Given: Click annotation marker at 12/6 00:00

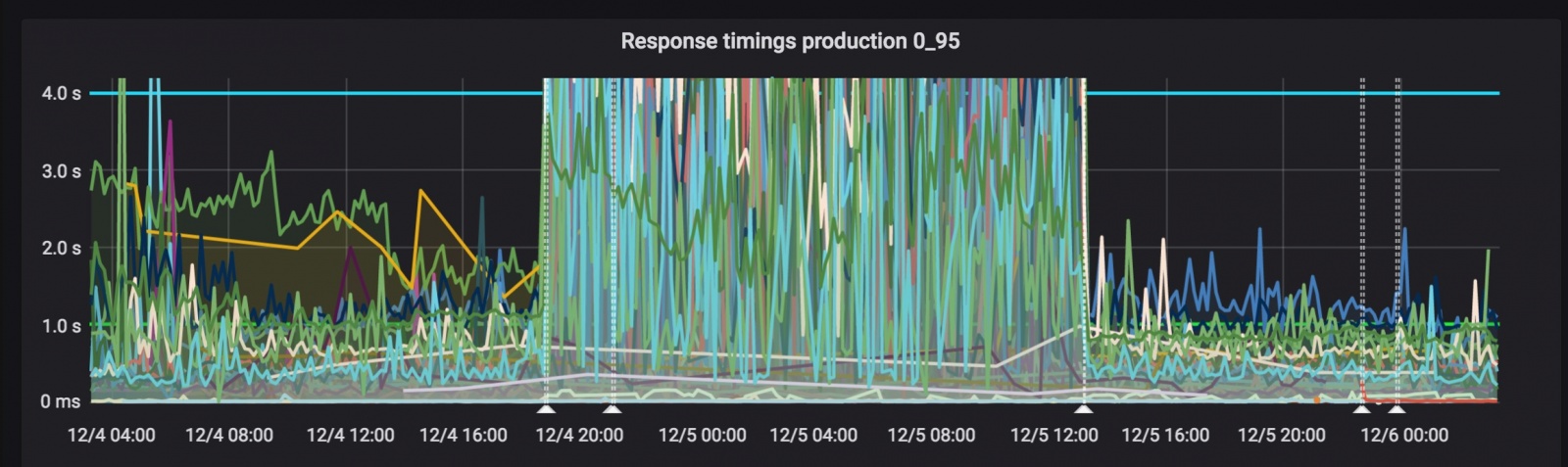Looking at the screenshot, I should point(1396,407).
